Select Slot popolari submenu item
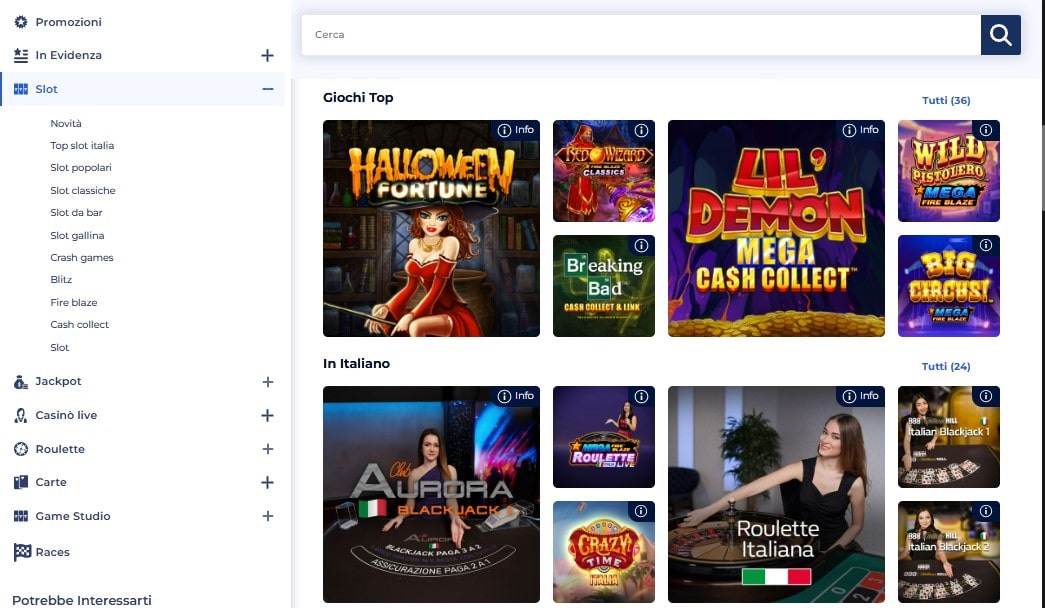This screenshot has width=1045, height=608. click(x=81, y=167)
